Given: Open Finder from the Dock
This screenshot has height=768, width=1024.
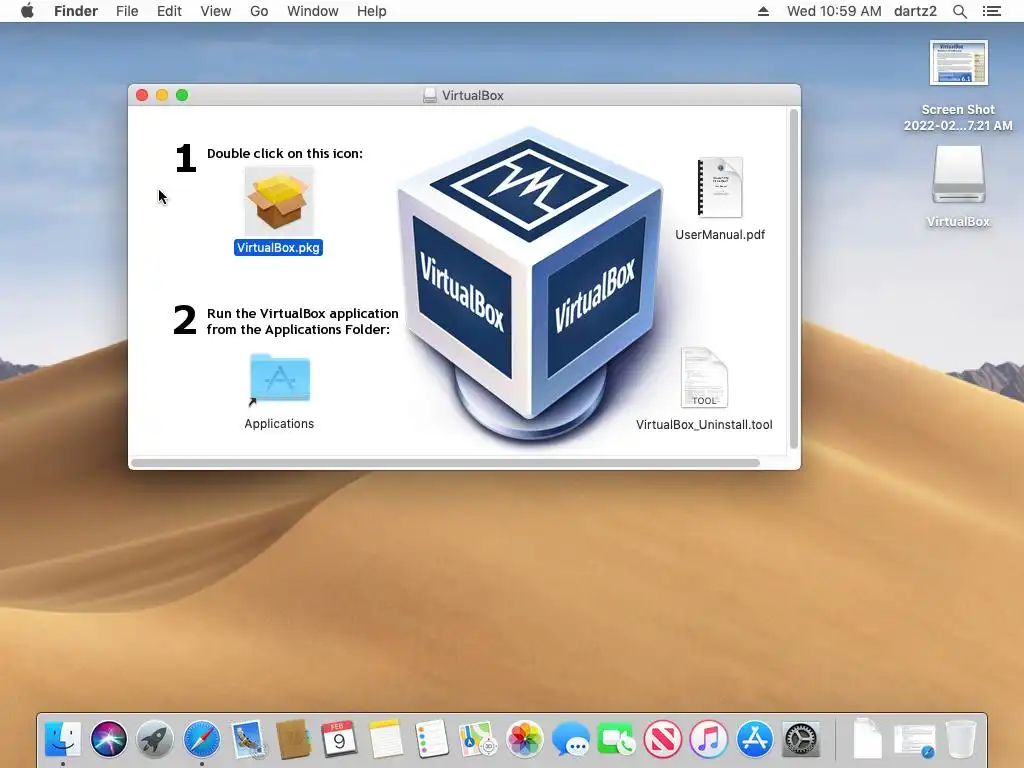Looking at the screenshot, I should click(x=63, y=739).
